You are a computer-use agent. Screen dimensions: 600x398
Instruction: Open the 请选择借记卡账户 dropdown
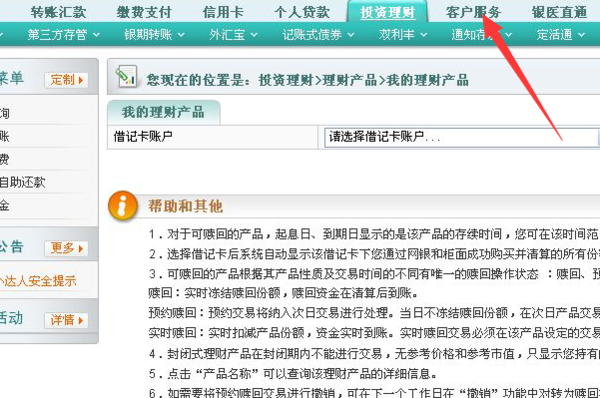coord(462,137)
